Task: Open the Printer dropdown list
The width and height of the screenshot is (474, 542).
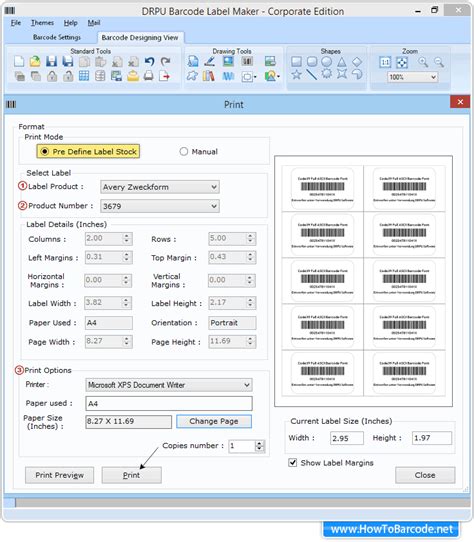Action: 169,385
